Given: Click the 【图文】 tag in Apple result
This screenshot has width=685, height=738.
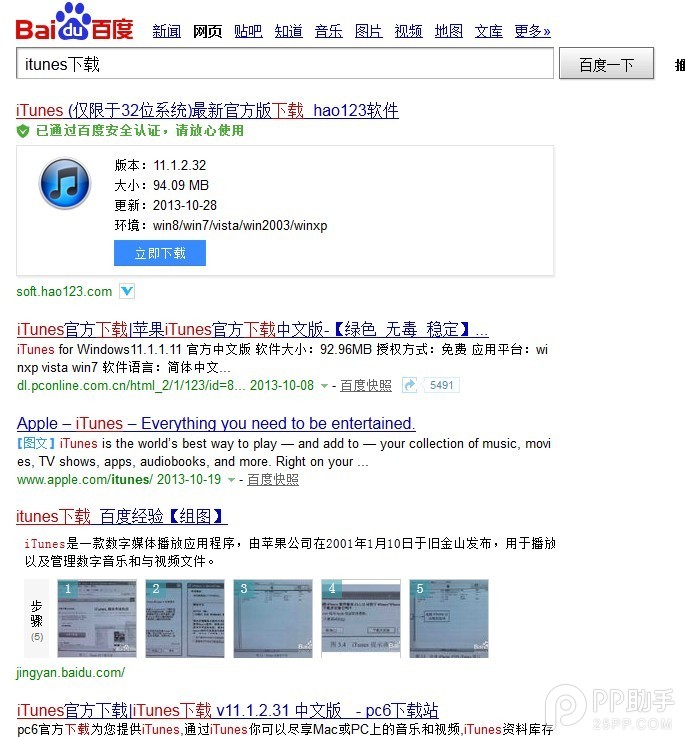Looking at the screenshot, I should click(36, 443).
